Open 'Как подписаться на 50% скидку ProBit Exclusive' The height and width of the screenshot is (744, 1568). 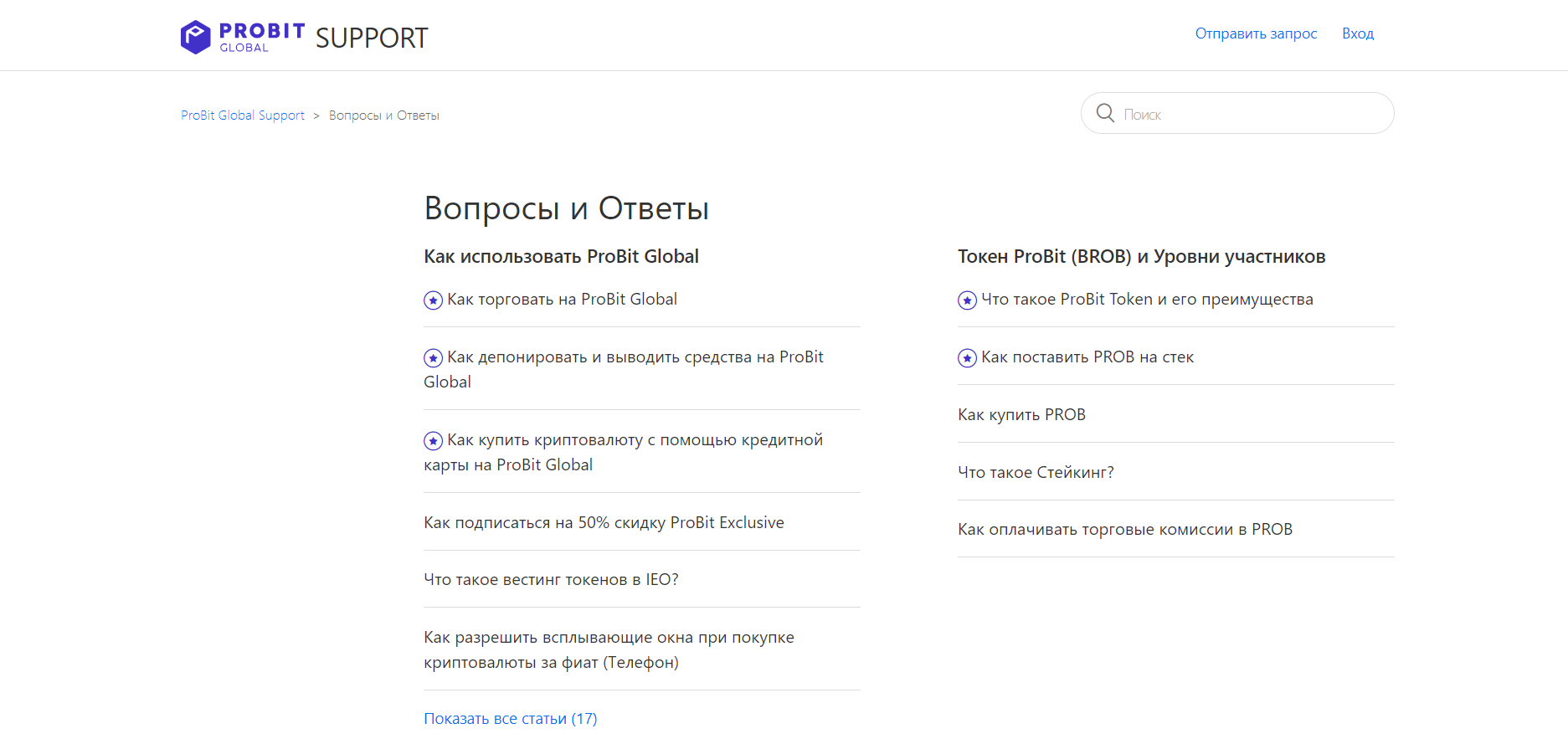click(x=604, y=522)
